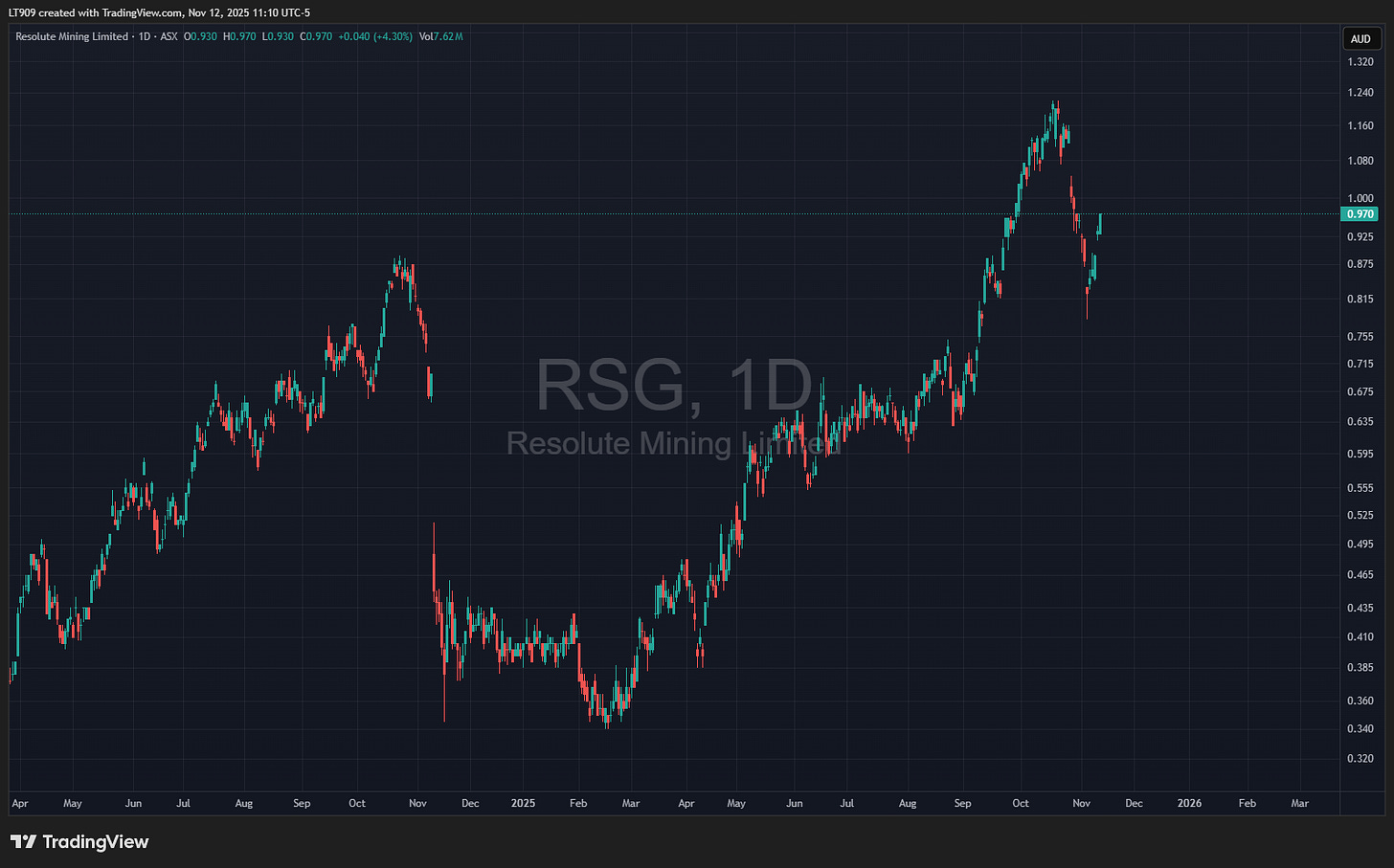Click the 1.240 price axis label
The image size is (1394, 868).
(x=1360, y=93)
